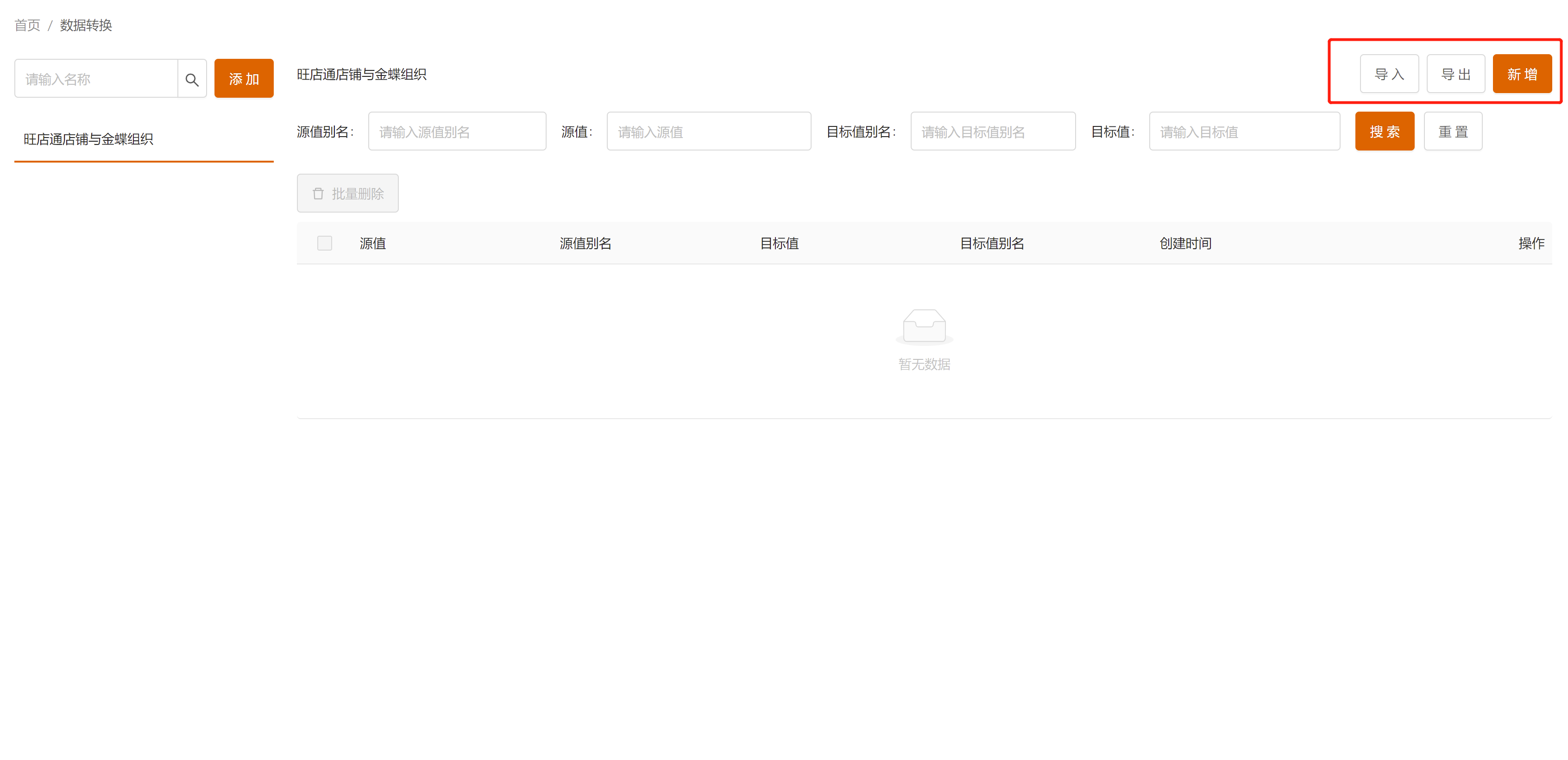The image size is (1568, 760).
Task: Click the 源值 table column header
Action: pos(372,244)
